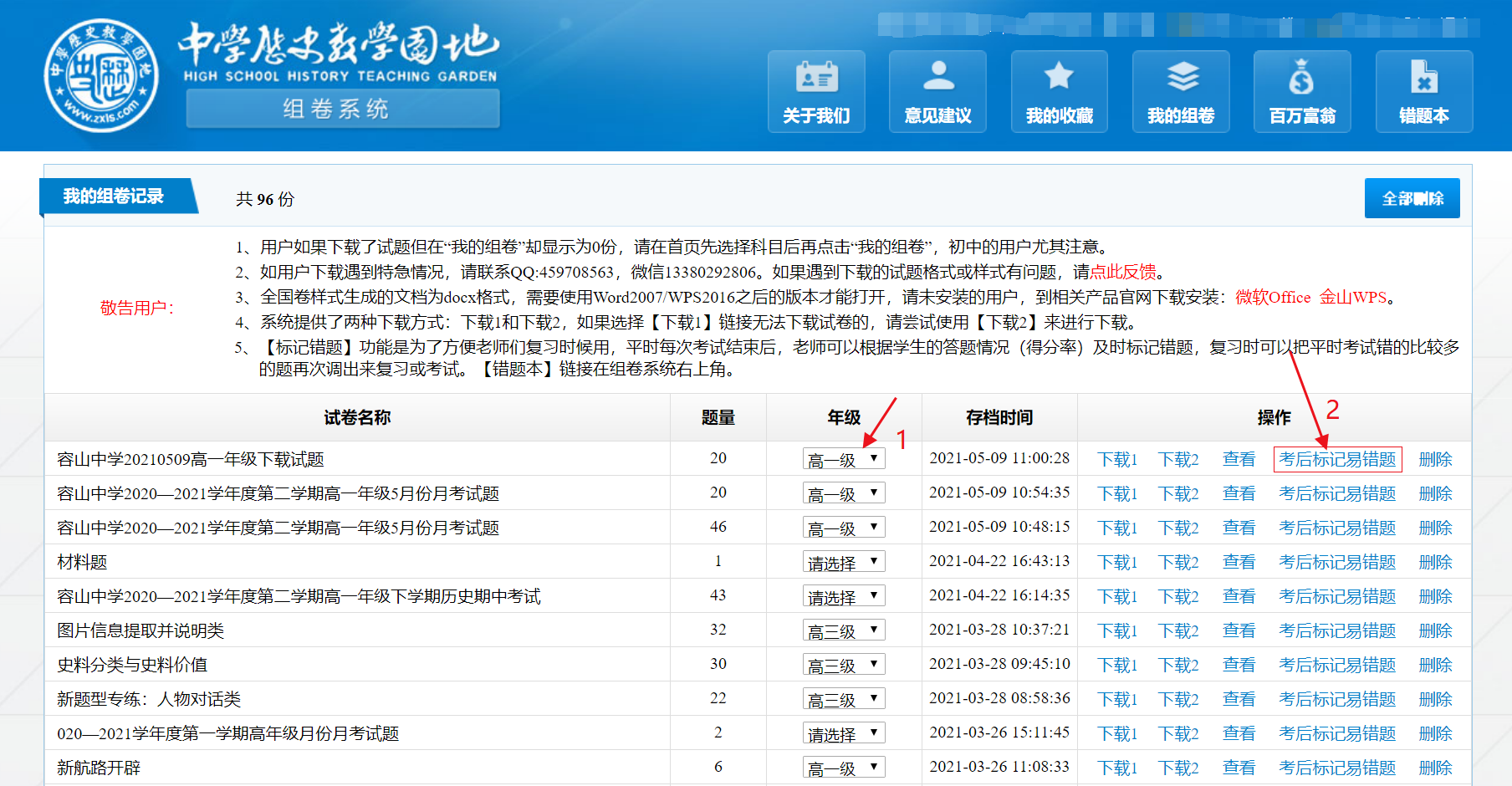
Task: Click the 全部删除 button
Action: coord(1412,198)
